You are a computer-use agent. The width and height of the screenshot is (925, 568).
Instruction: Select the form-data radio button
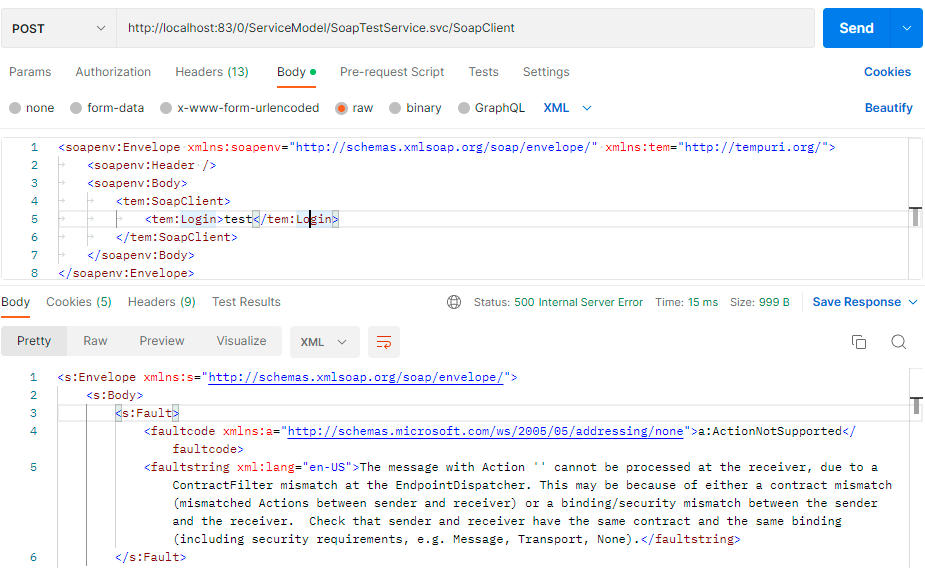(x=76, y=108)
